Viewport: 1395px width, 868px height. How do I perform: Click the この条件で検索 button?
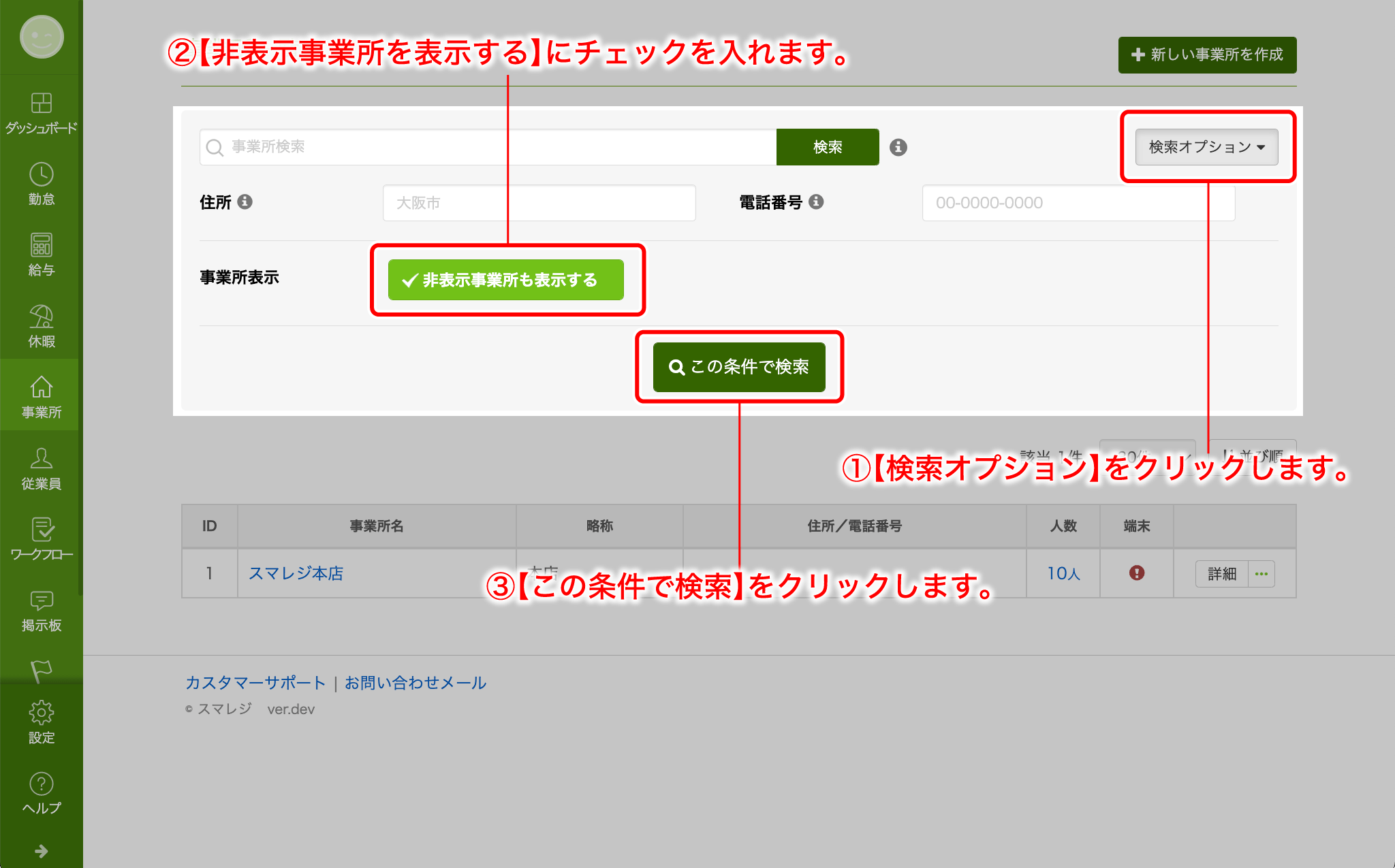[739, 367]
